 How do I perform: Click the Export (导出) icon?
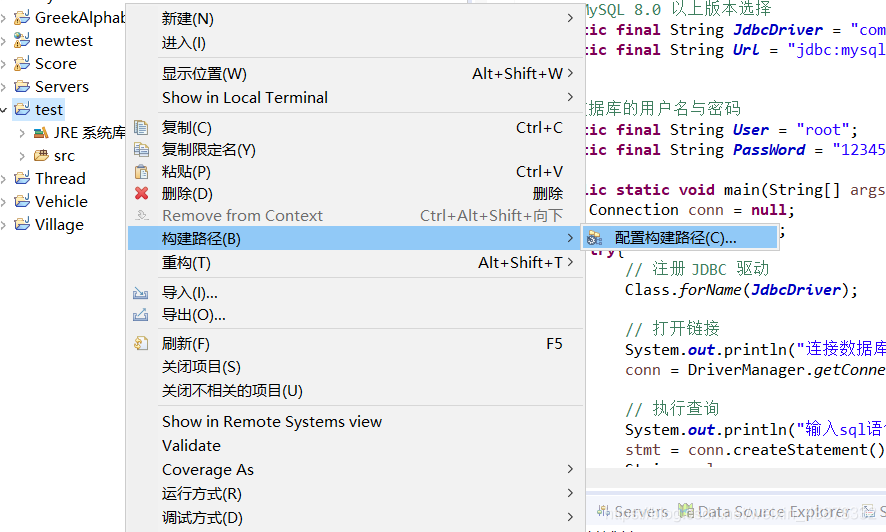click(x=141, y=315)
